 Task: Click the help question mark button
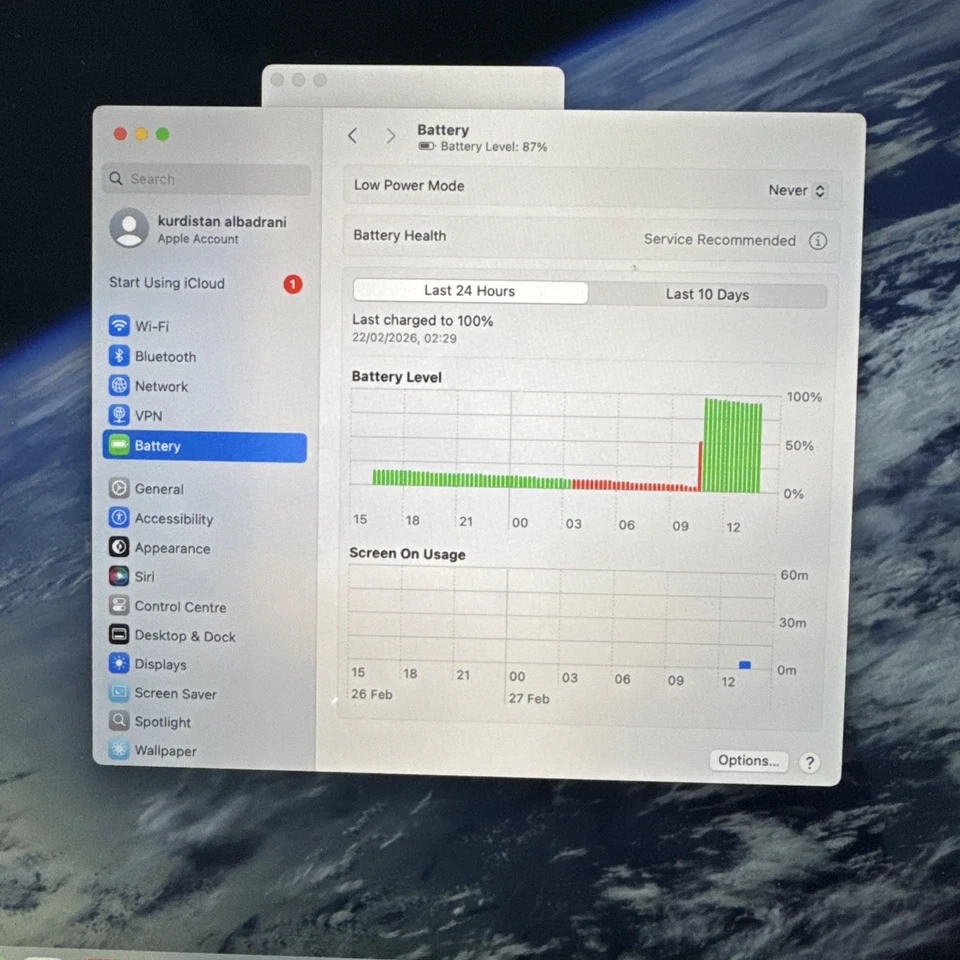click(x=809, y=763)
